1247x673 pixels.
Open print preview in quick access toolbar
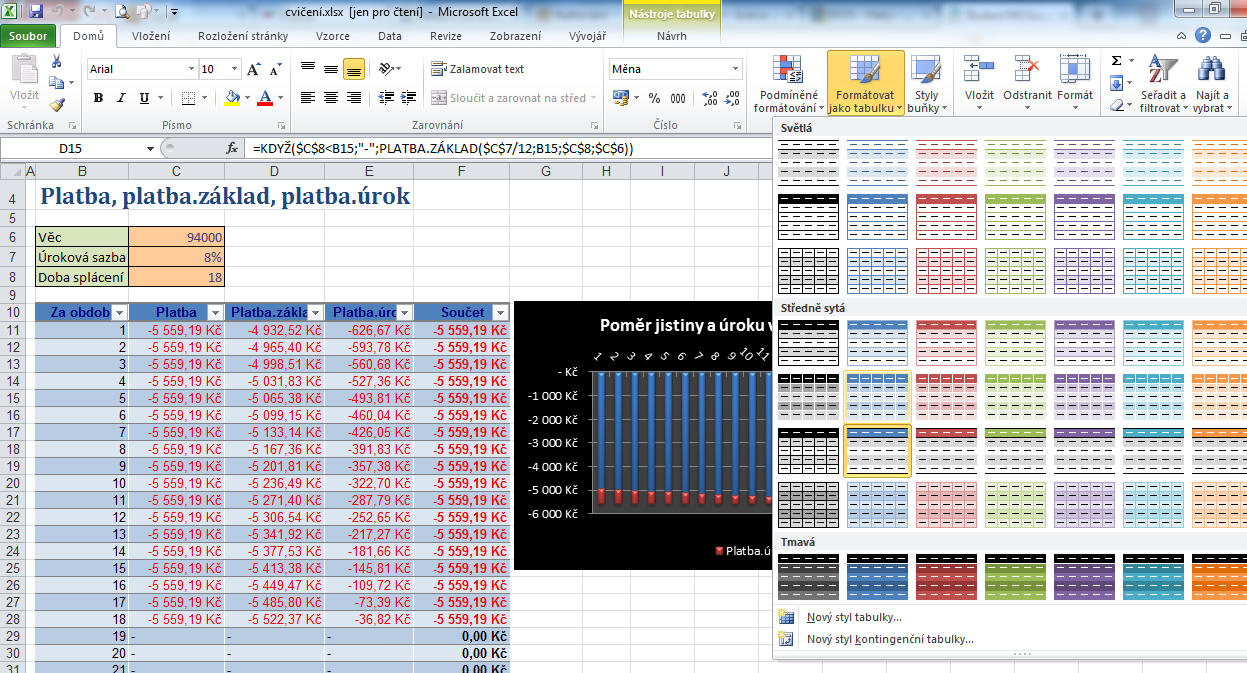122,12
